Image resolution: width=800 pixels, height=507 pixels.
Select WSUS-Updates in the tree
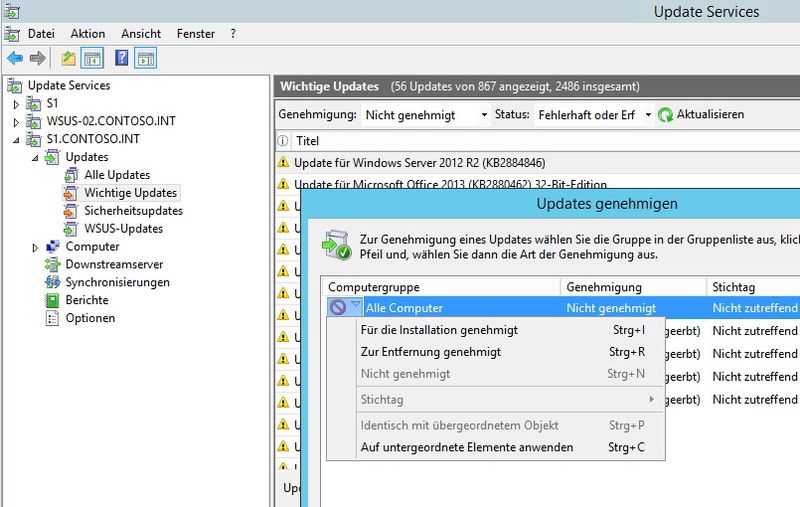coord(123,229)
